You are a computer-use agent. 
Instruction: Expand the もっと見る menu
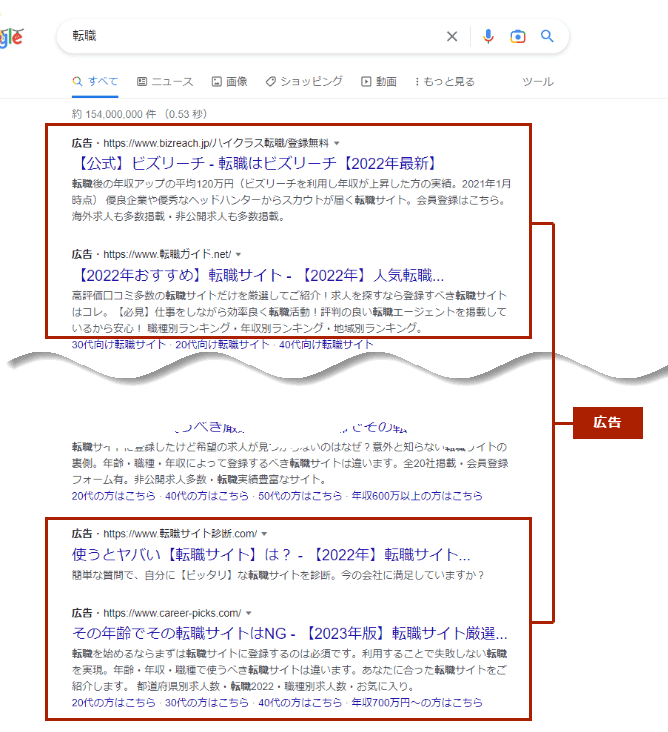[x=444, y=82]
